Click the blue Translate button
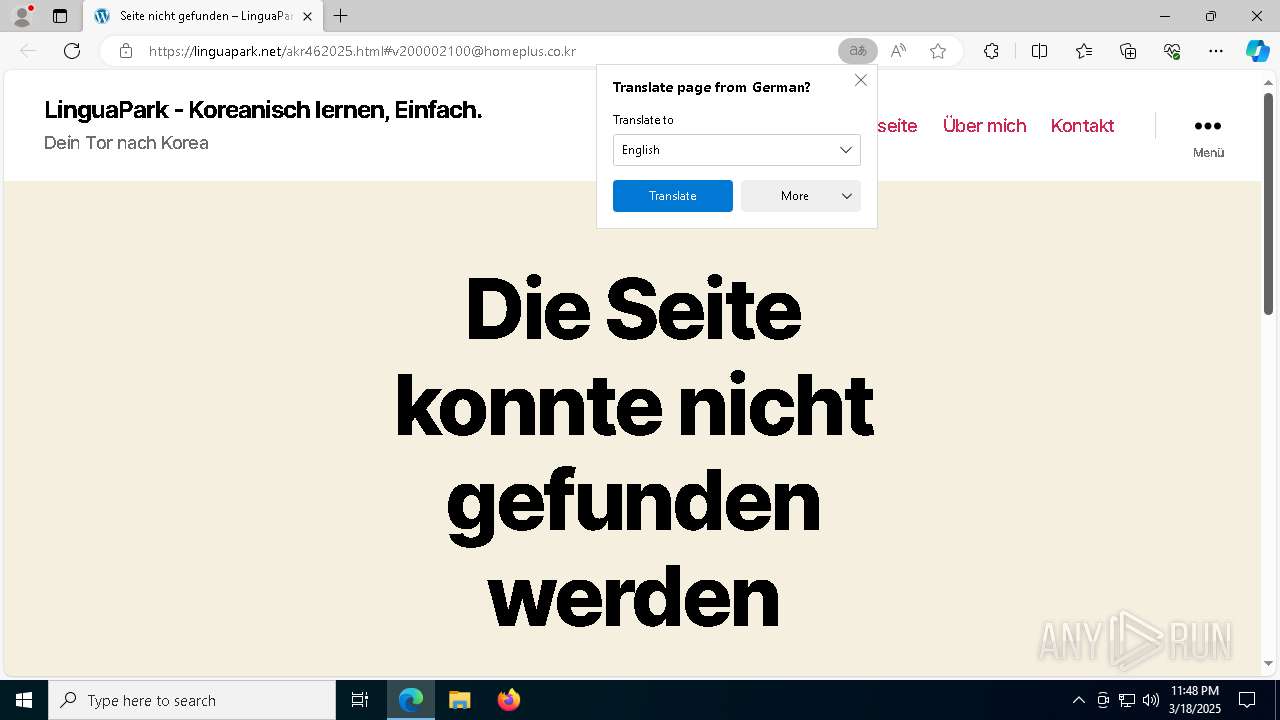This screenshot has width=1280, height=720. coord(673,196)
